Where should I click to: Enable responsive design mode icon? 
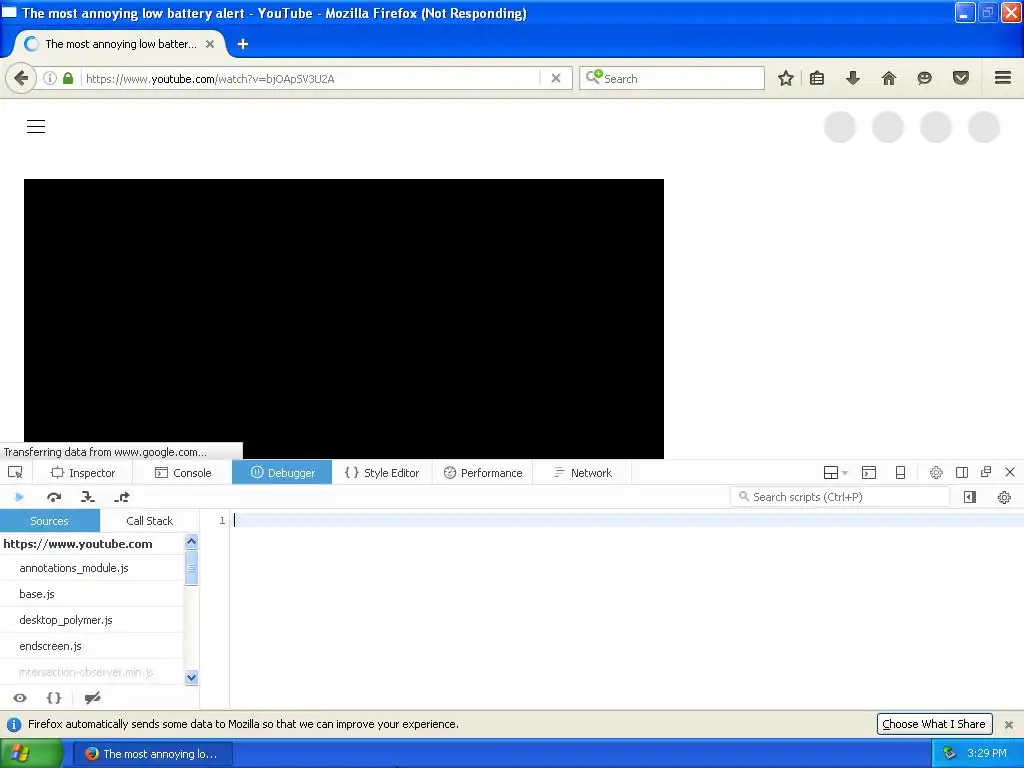[x=900, y=473]
